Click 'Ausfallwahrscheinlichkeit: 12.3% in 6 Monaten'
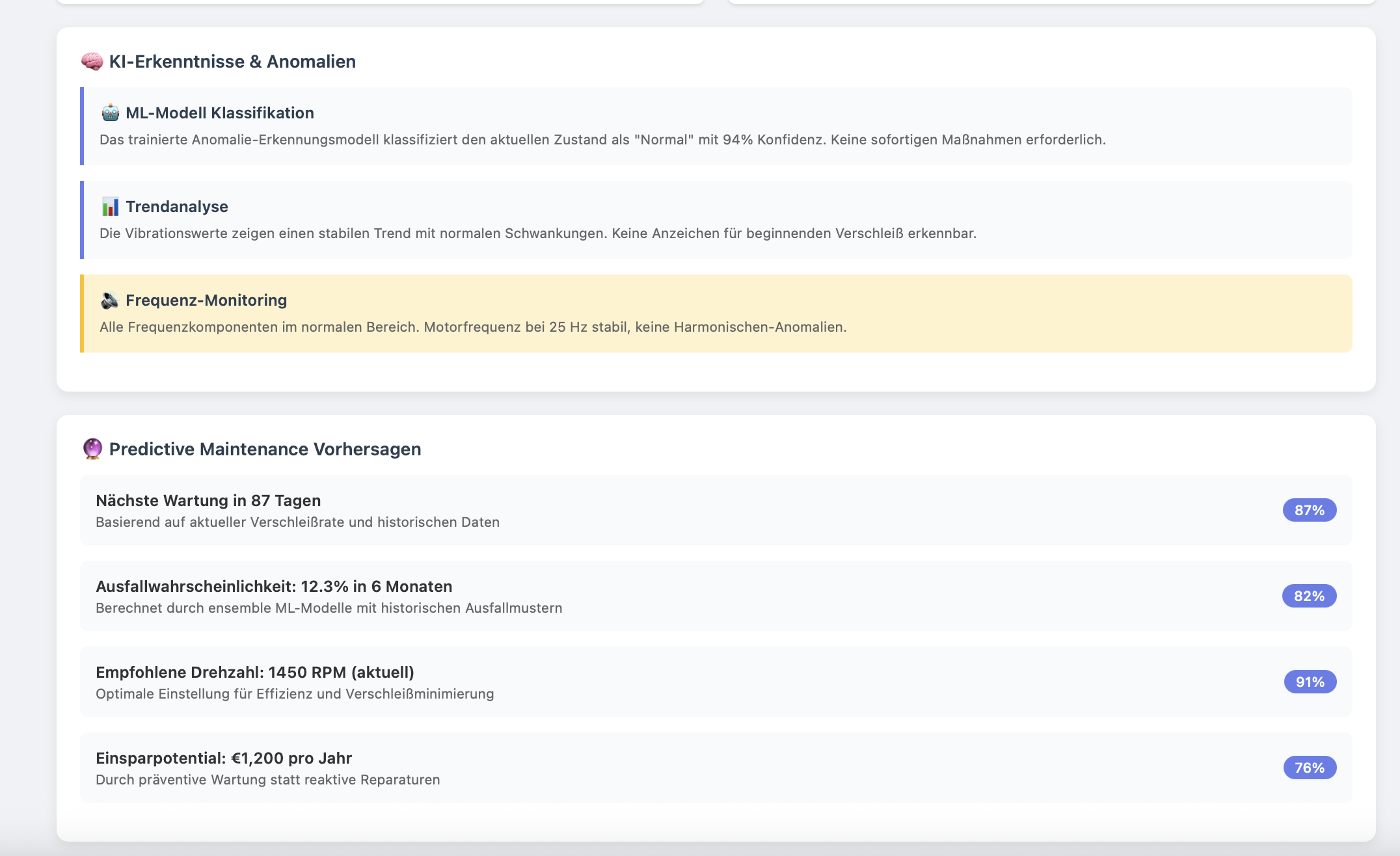 (x=274, y=586)
